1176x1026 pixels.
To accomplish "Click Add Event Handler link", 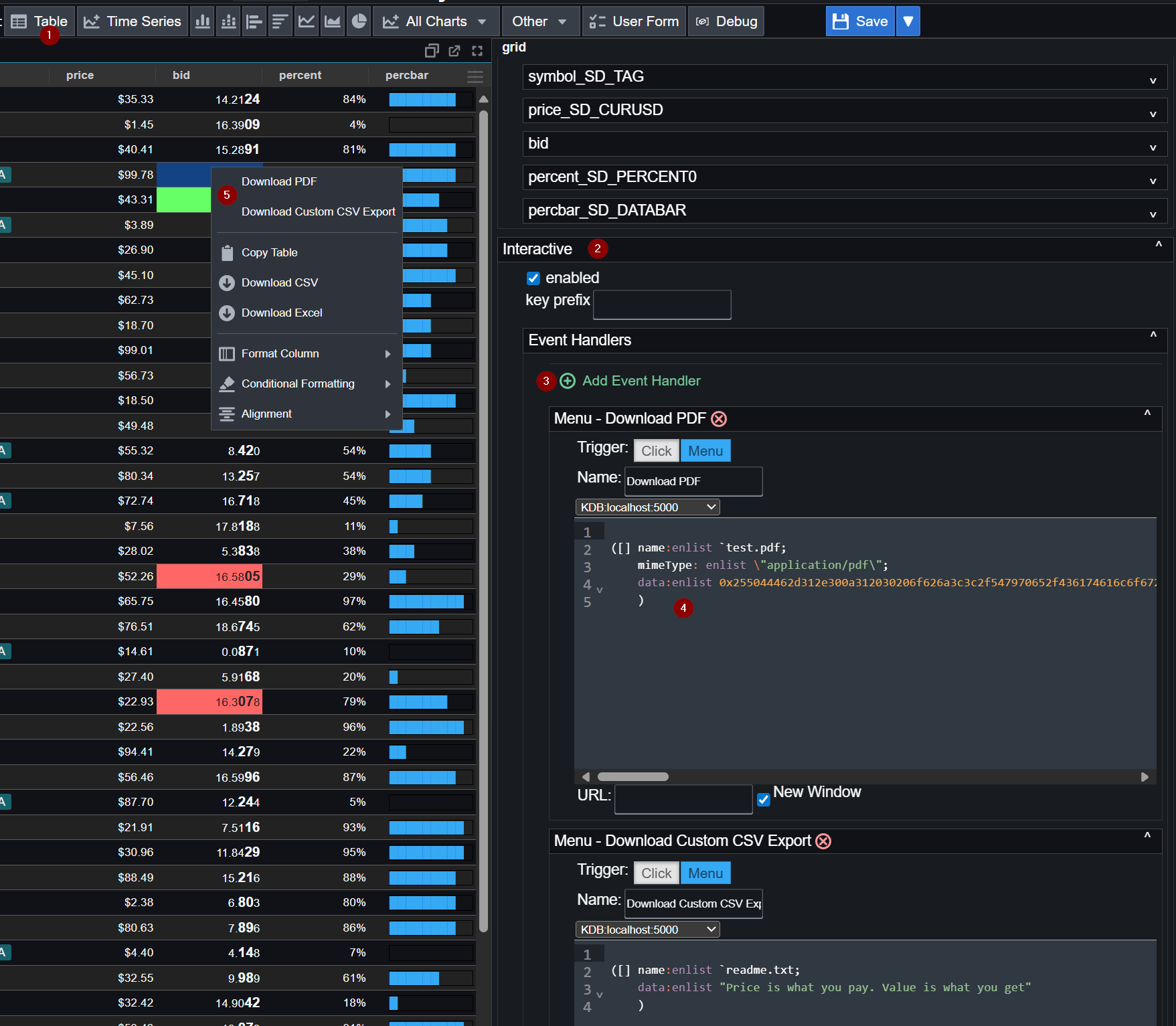I will pos(641,381).
